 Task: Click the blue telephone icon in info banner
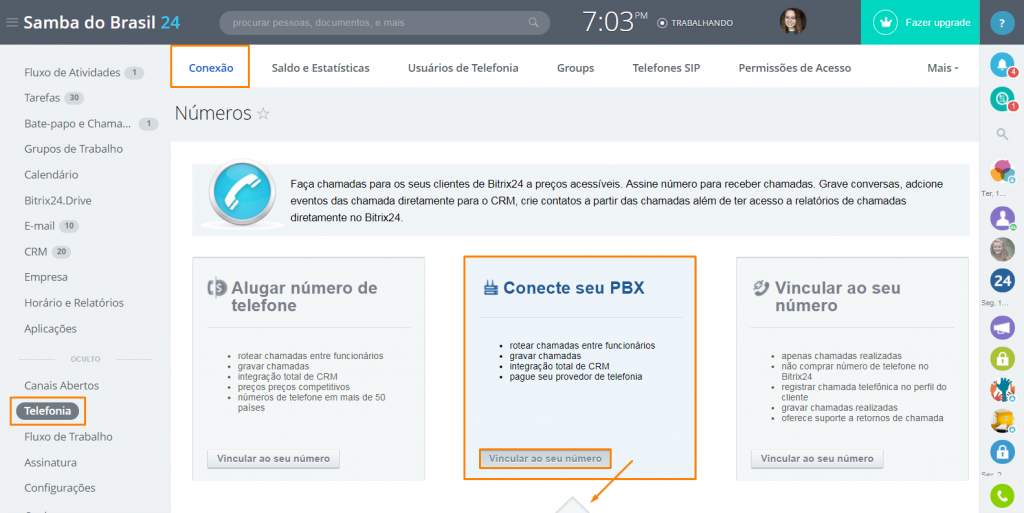click(242, 193)
